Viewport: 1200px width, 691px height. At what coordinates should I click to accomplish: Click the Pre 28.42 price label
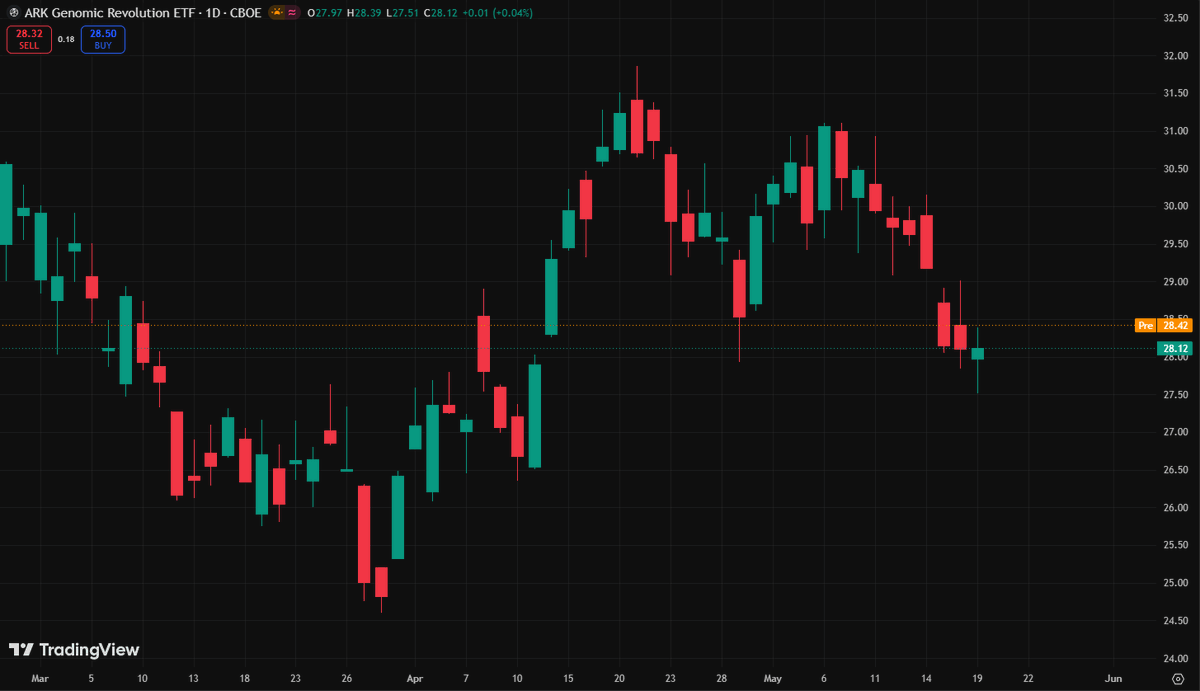tap(1163, 325)
